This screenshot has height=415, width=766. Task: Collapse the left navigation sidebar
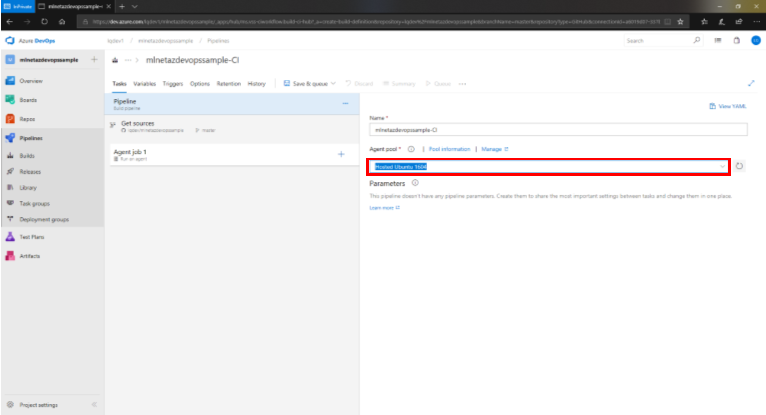[94, 405]
